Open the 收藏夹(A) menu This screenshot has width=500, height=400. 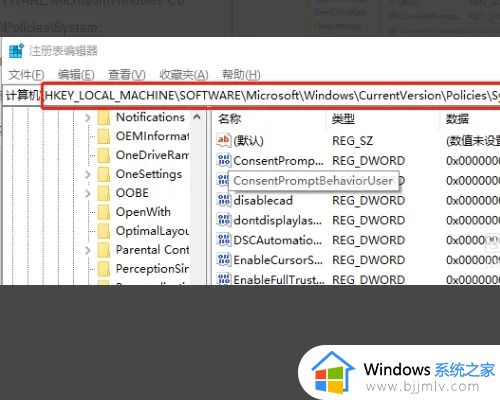184,75
